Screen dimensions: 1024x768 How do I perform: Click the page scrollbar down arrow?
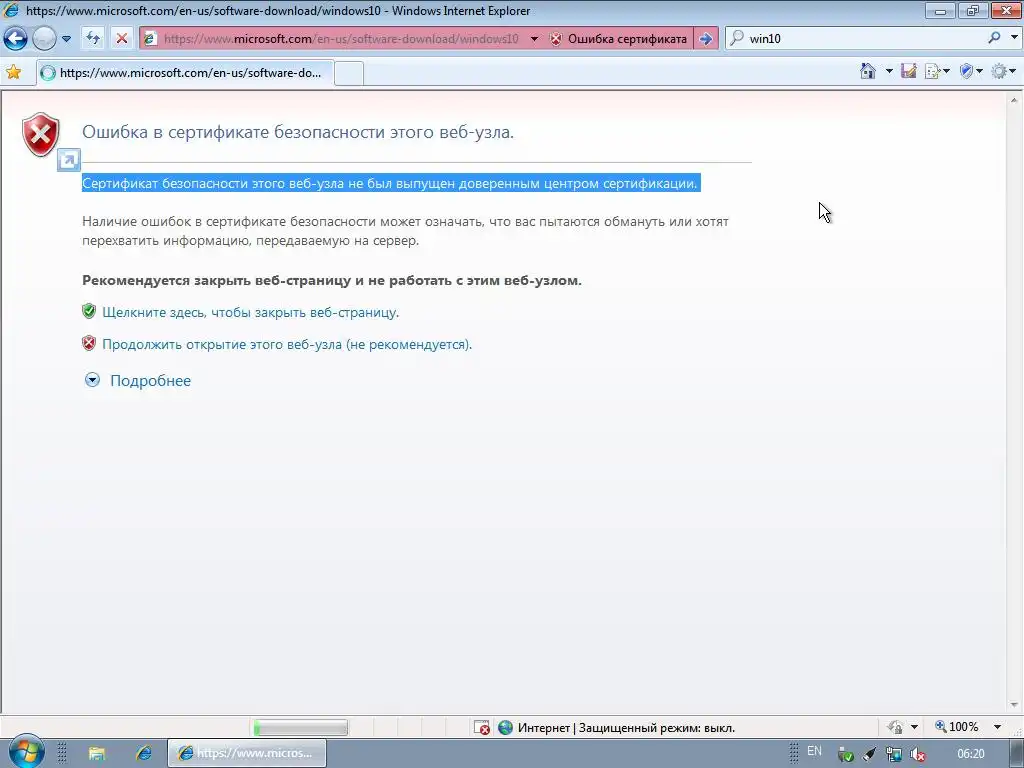(x=1014, y=705)
